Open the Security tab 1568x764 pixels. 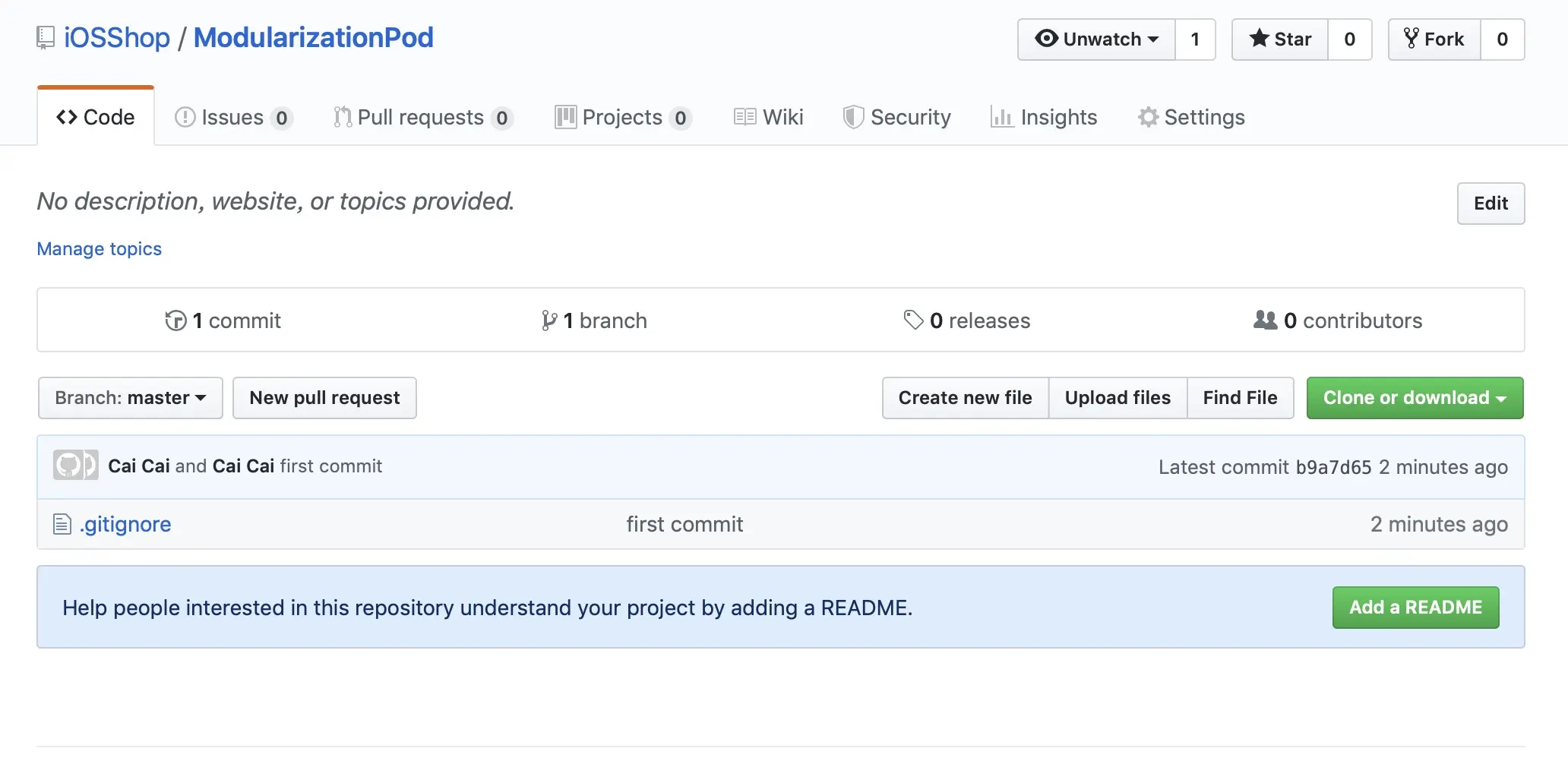[896, 117]
